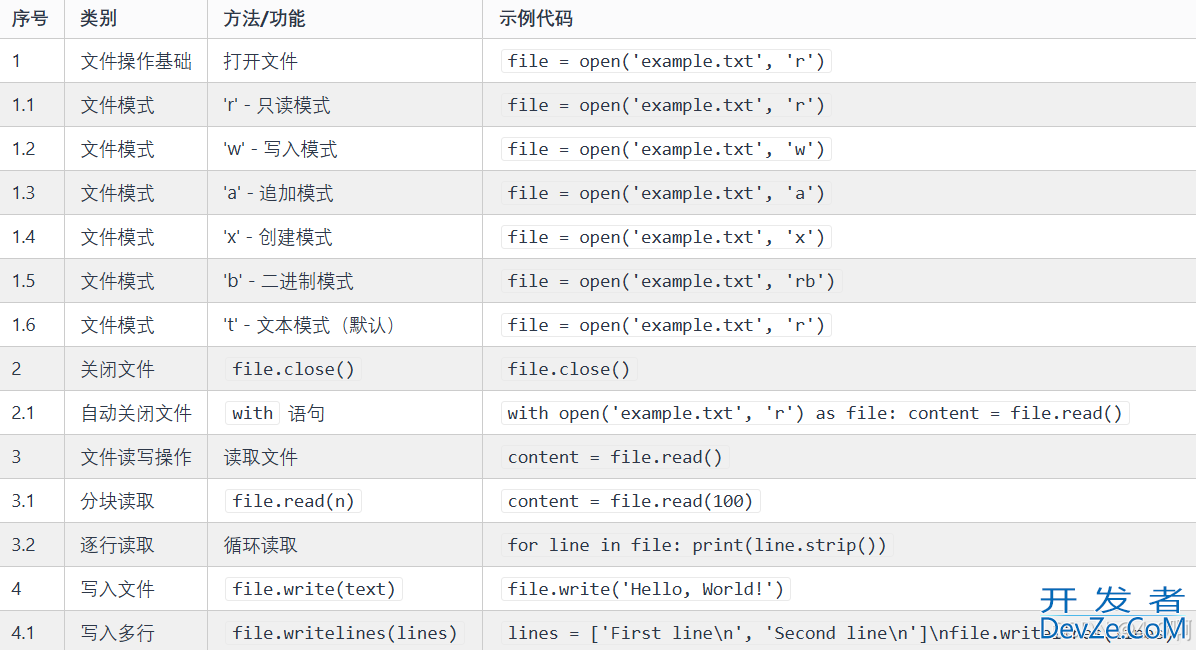Click the for line in file code
1196x650 pixels.
[x=696, y=545]
